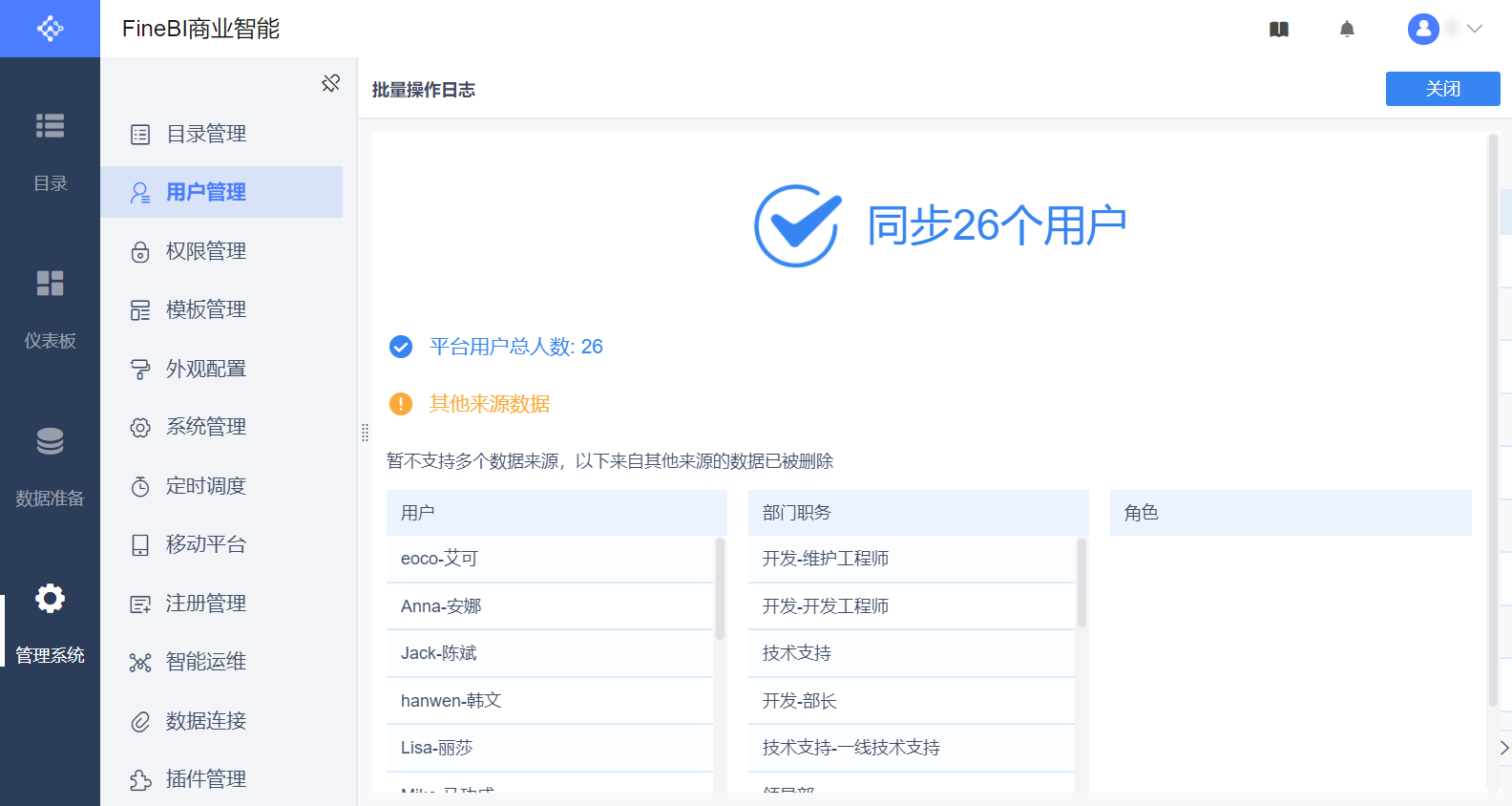Go to 定时调度 menu item

point(206,486)
